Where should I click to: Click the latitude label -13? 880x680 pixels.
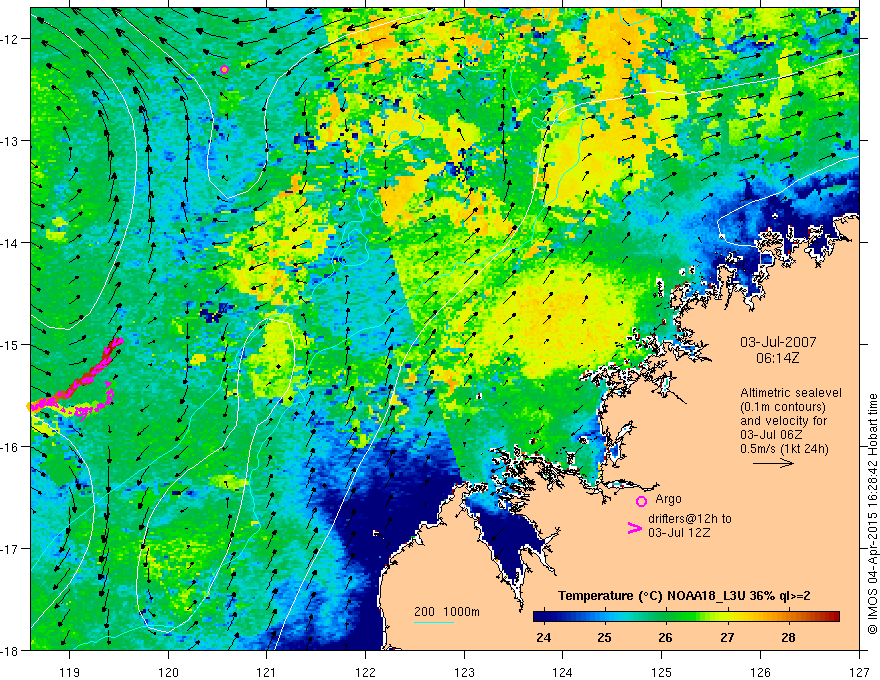[x=11, y=141]
